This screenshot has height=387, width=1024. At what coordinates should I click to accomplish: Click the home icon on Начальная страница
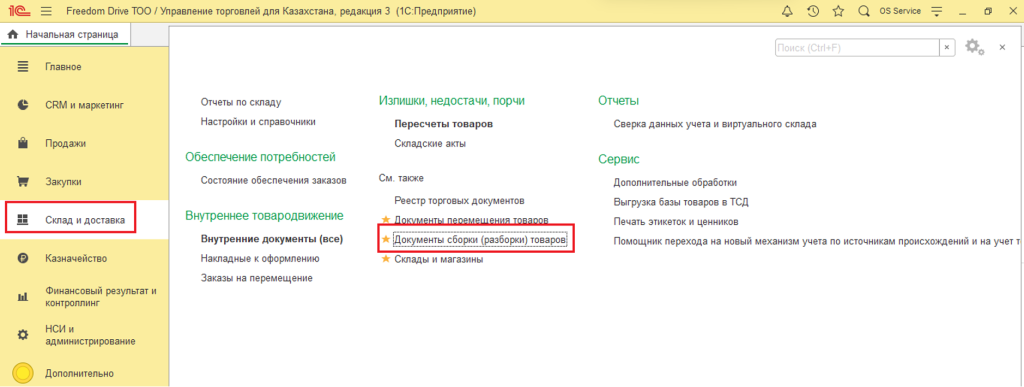pyautogui.click(x=12, y=35)
